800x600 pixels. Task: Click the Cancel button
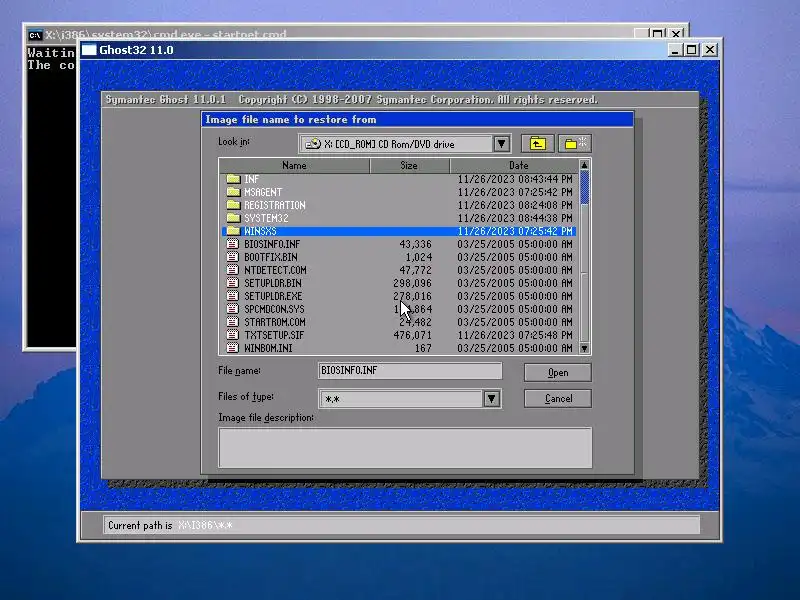click(x=558, y=398)
